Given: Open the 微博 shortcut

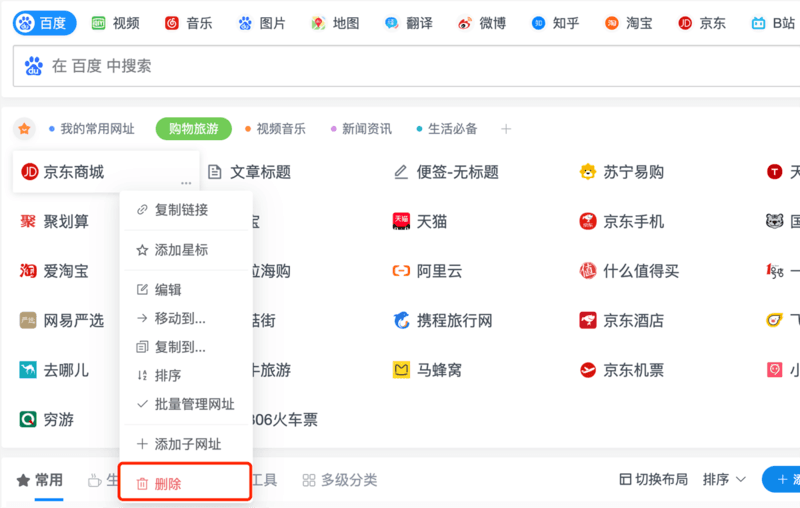Looking at the screenshot, I should coord(482,23).
